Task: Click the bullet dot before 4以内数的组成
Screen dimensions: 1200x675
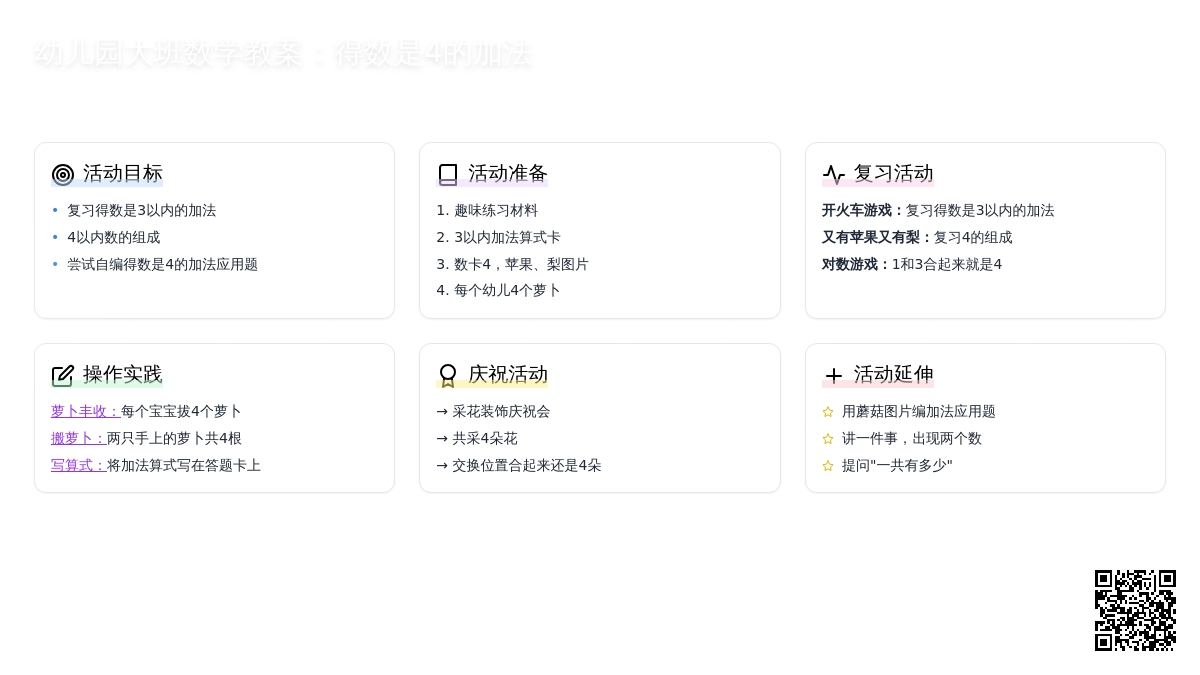Action: pyautogui.click(x=55, y=238)
